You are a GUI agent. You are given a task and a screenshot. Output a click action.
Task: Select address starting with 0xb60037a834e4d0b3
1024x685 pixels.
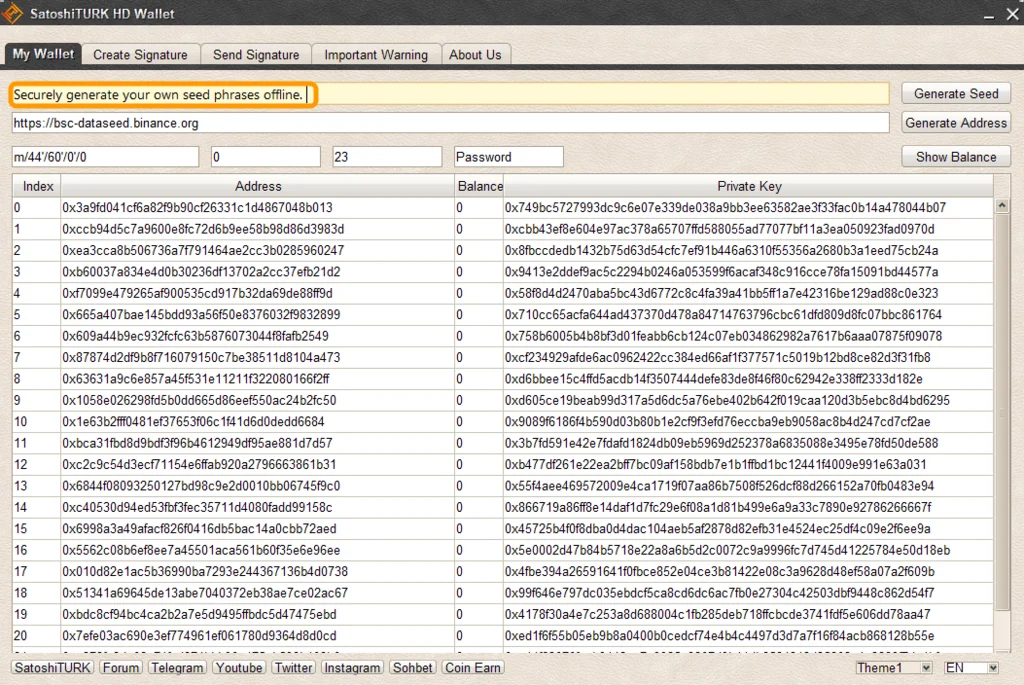(201, 272)
